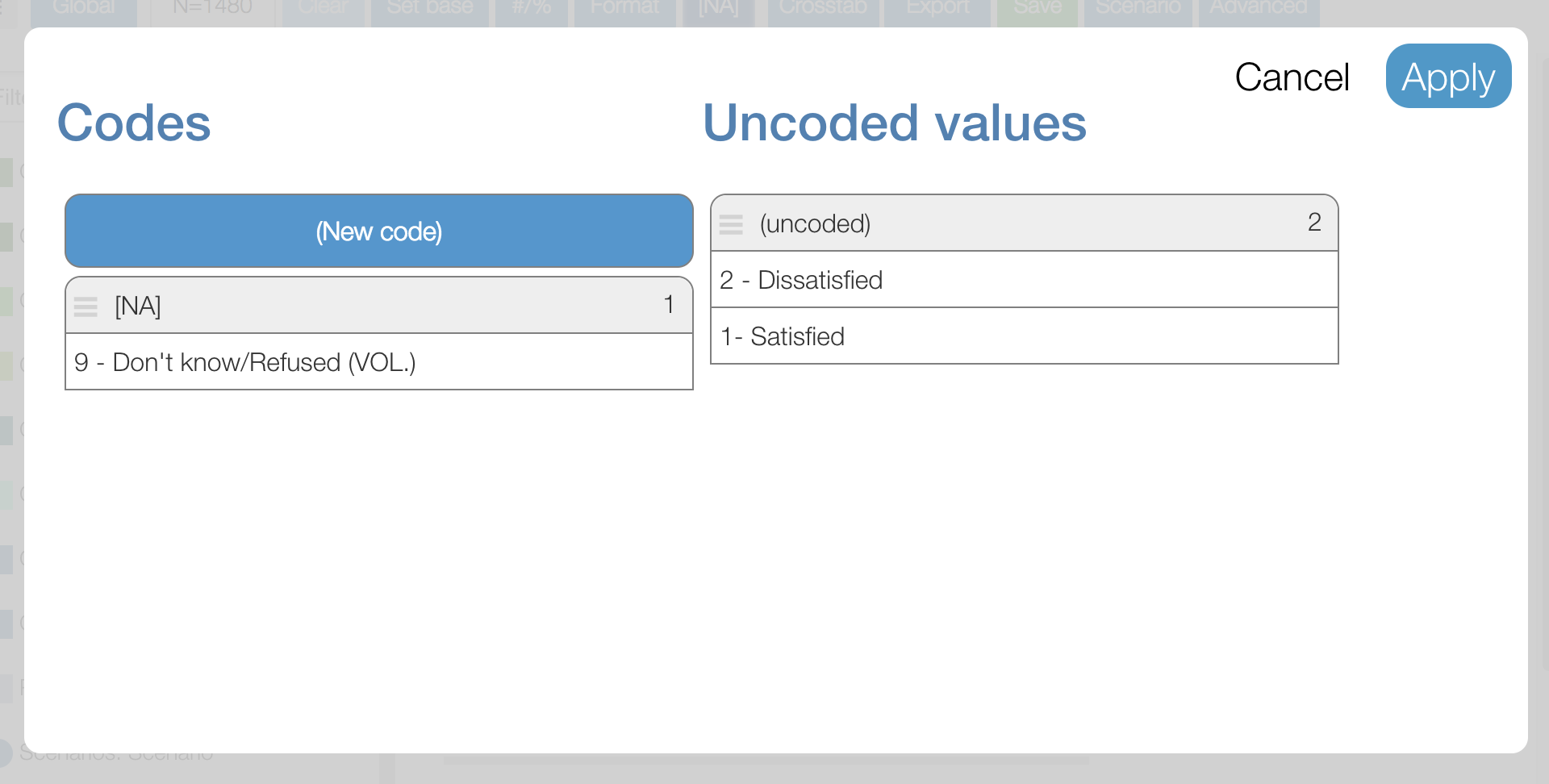Click the drag handle icon beside [NA]
This screenshot has height=784, width=1549.
pyautogui.click(x=86, y=307)
